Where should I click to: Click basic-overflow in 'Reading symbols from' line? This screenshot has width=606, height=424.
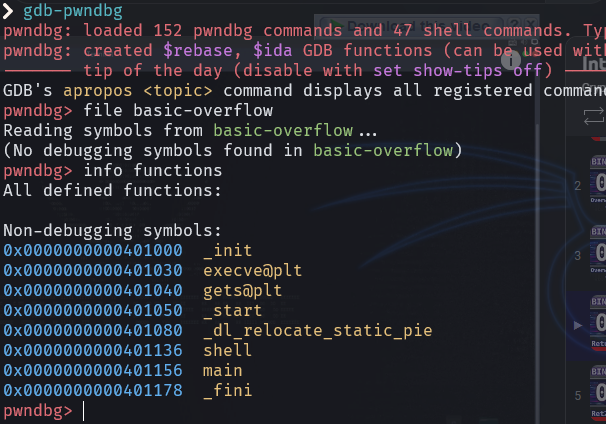tap(283, 131)
